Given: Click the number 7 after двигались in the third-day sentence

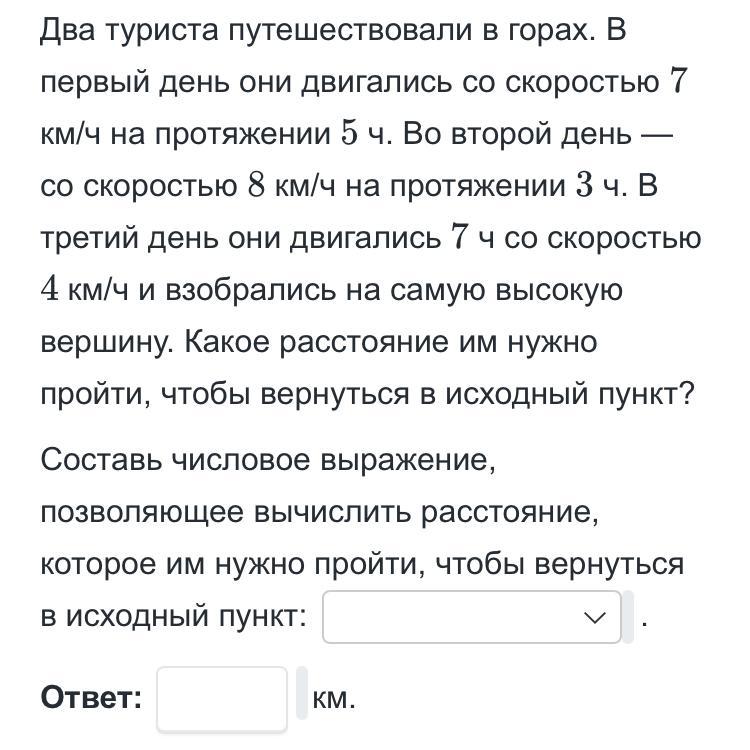Looking at the screenshot, I should pos(459,237).
